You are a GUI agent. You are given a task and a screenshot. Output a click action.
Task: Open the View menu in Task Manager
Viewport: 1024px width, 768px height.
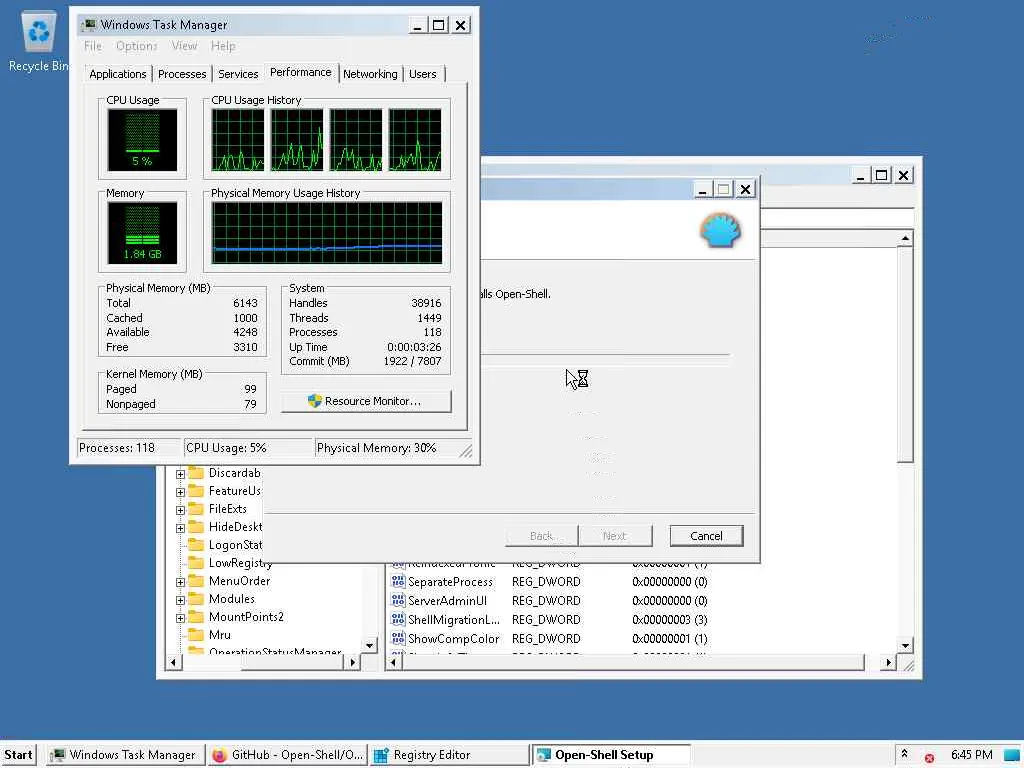(184, 46)
